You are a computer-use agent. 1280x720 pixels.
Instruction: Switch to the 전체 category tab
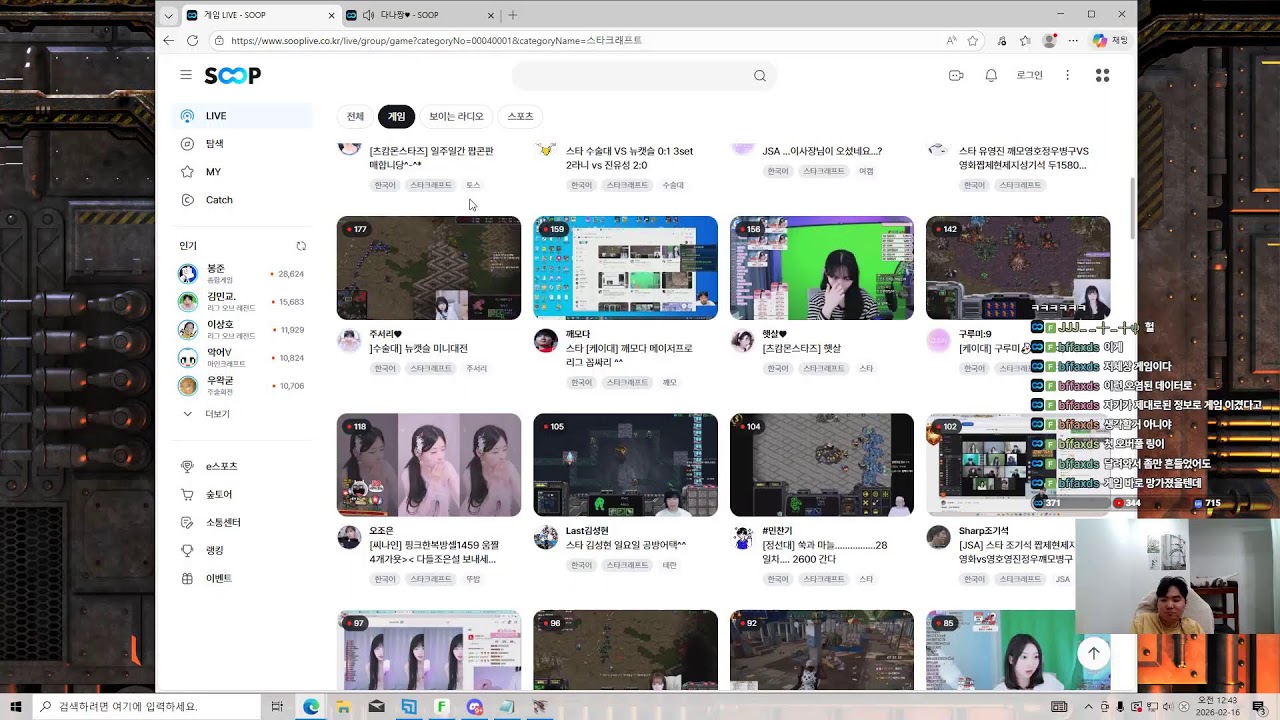[355, 117]
